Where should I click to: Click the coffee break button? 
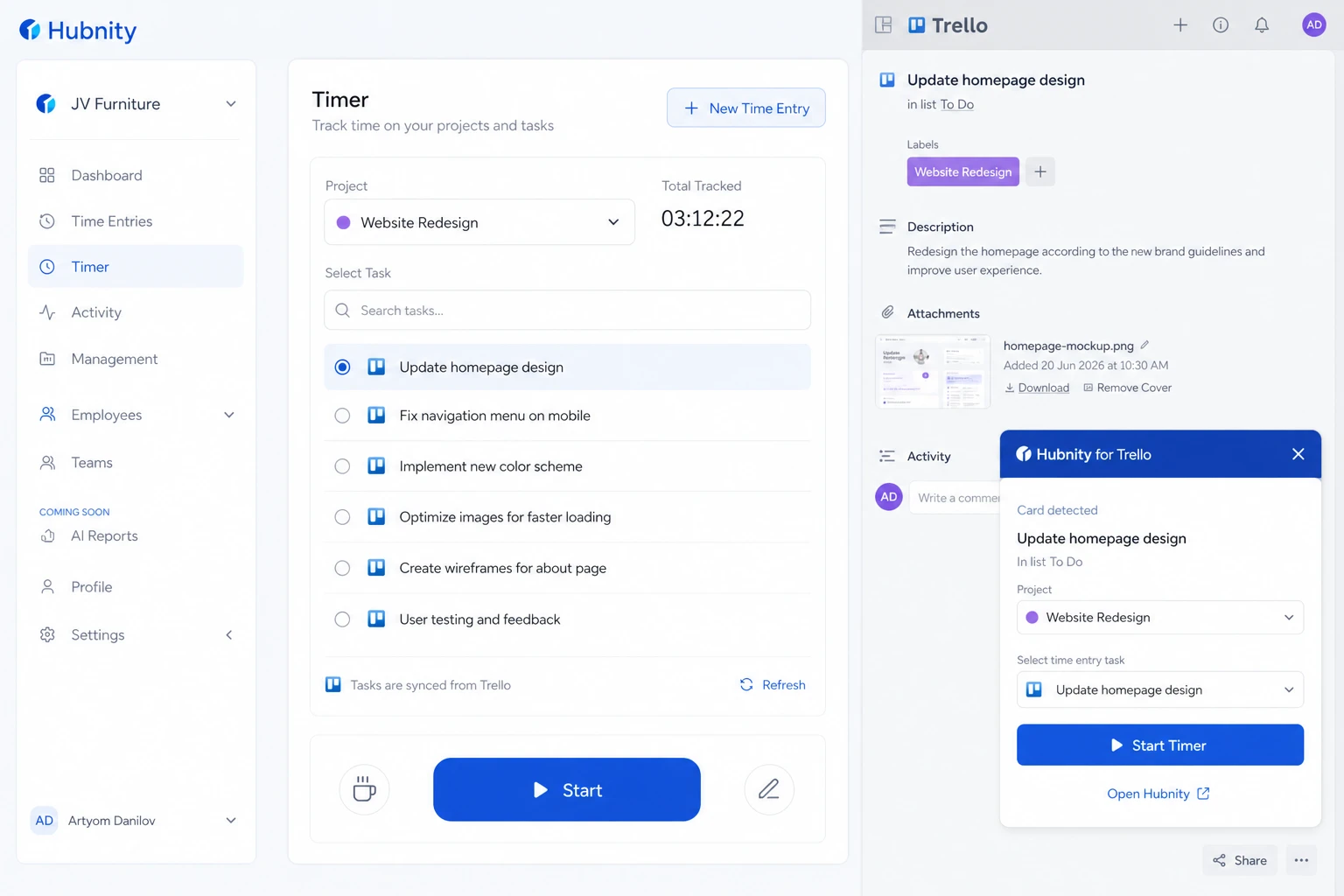click(x=364, y=789)
